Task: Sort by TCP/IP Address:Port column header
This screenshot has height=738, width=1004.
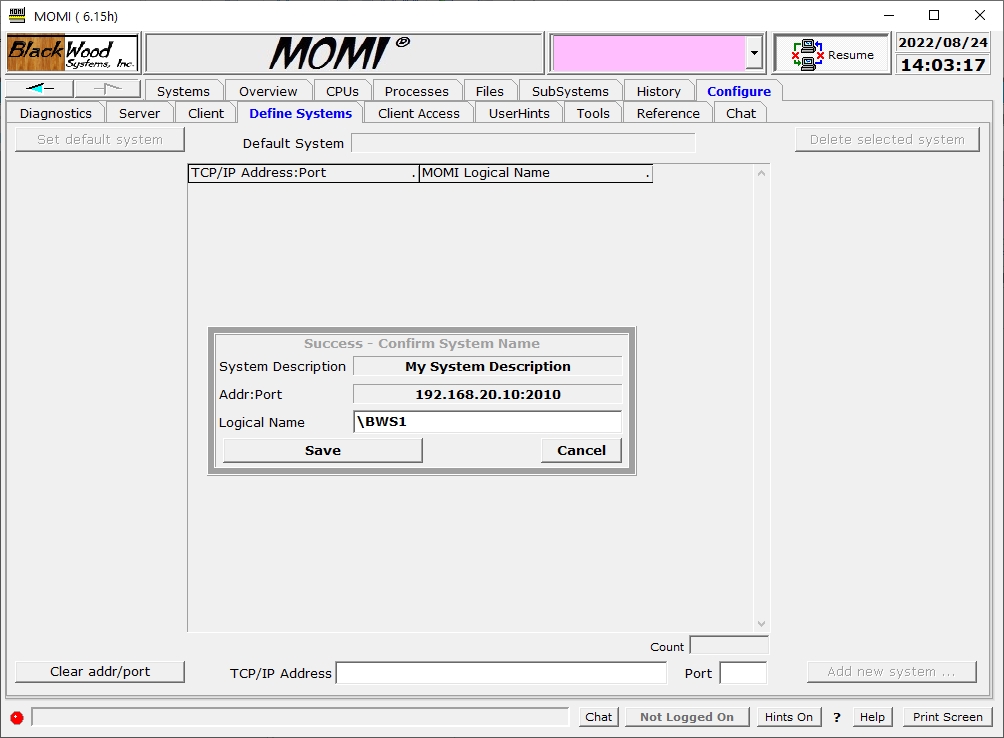Action: (x=304, y=173)
